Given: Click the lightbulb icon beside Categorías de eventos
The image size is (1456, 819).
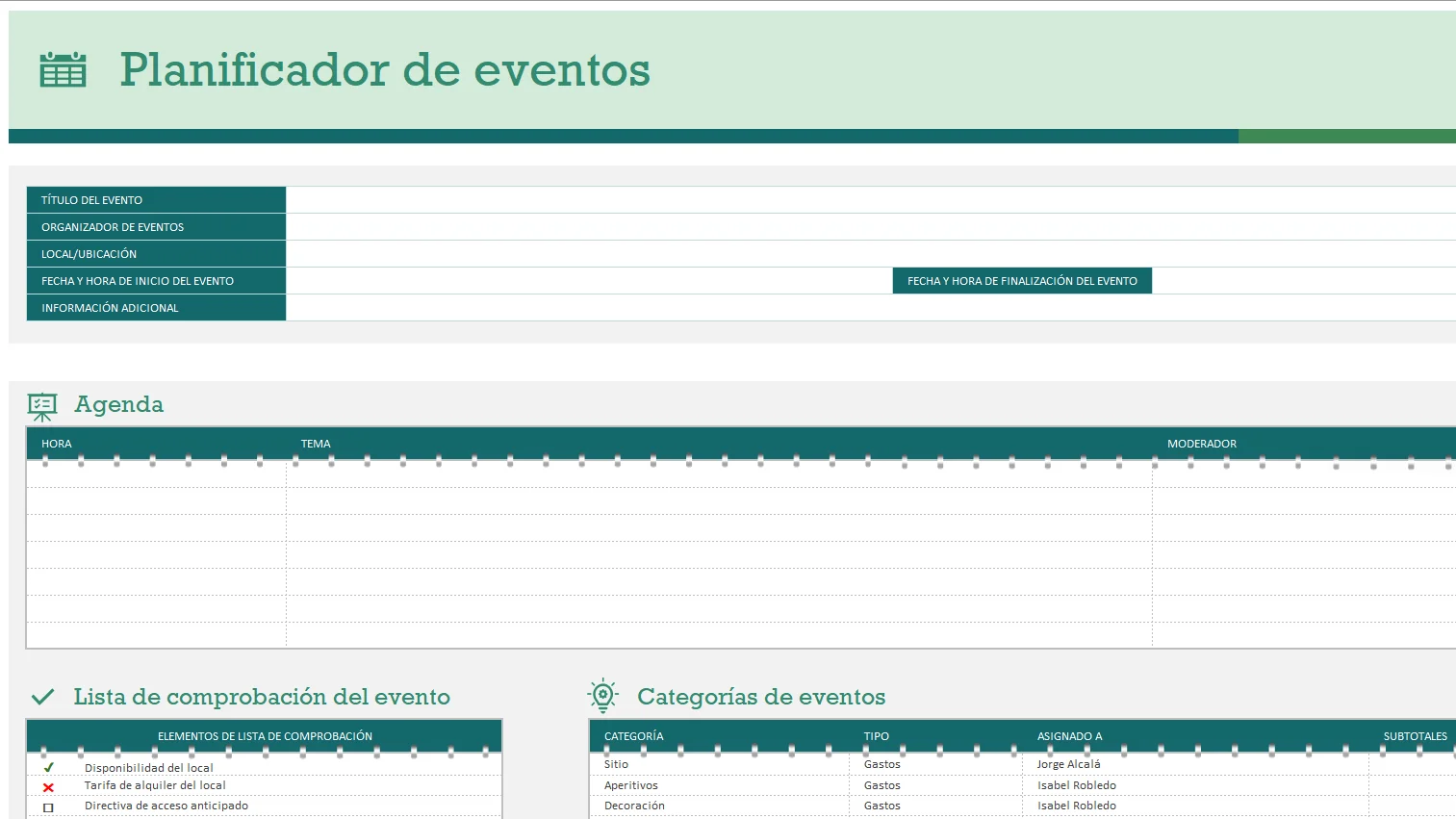Looking at the screenshot, I should (603, 696).
